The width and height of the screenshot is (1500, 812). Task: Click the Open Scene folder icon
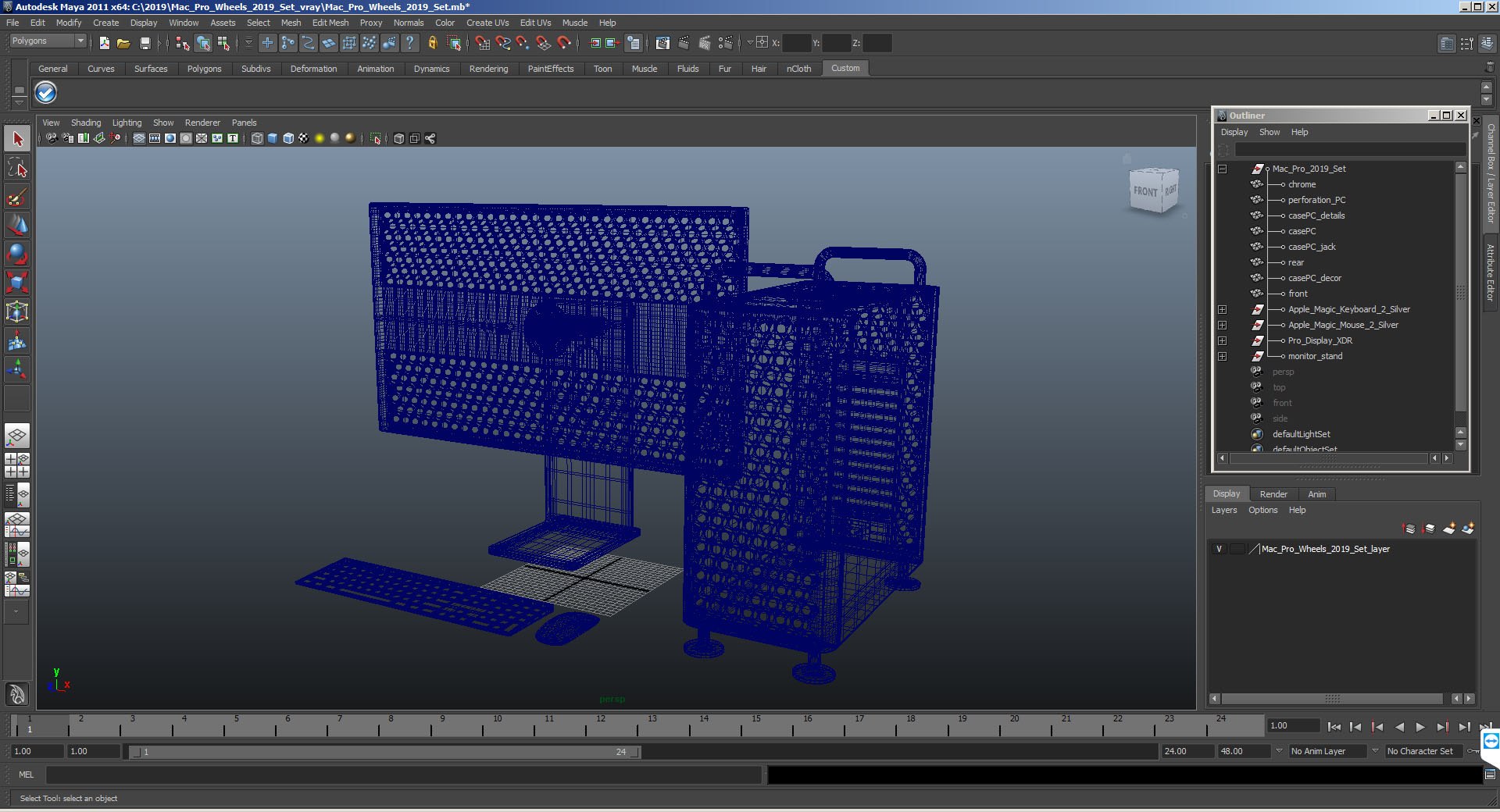point(123,44)
